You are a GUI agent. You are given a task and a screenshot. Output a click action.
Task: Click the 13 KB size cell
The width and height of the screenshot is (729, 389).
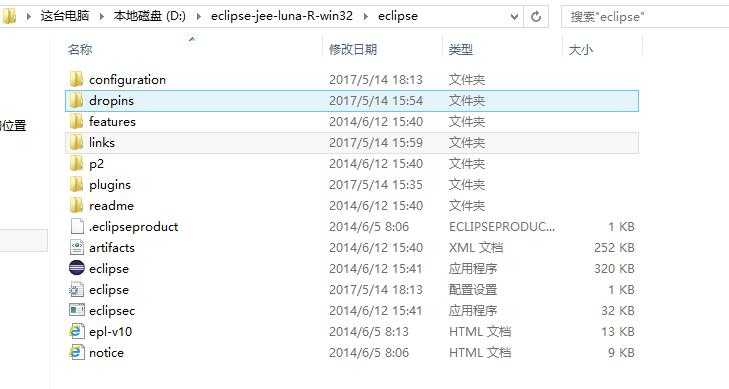coord(618,332)
